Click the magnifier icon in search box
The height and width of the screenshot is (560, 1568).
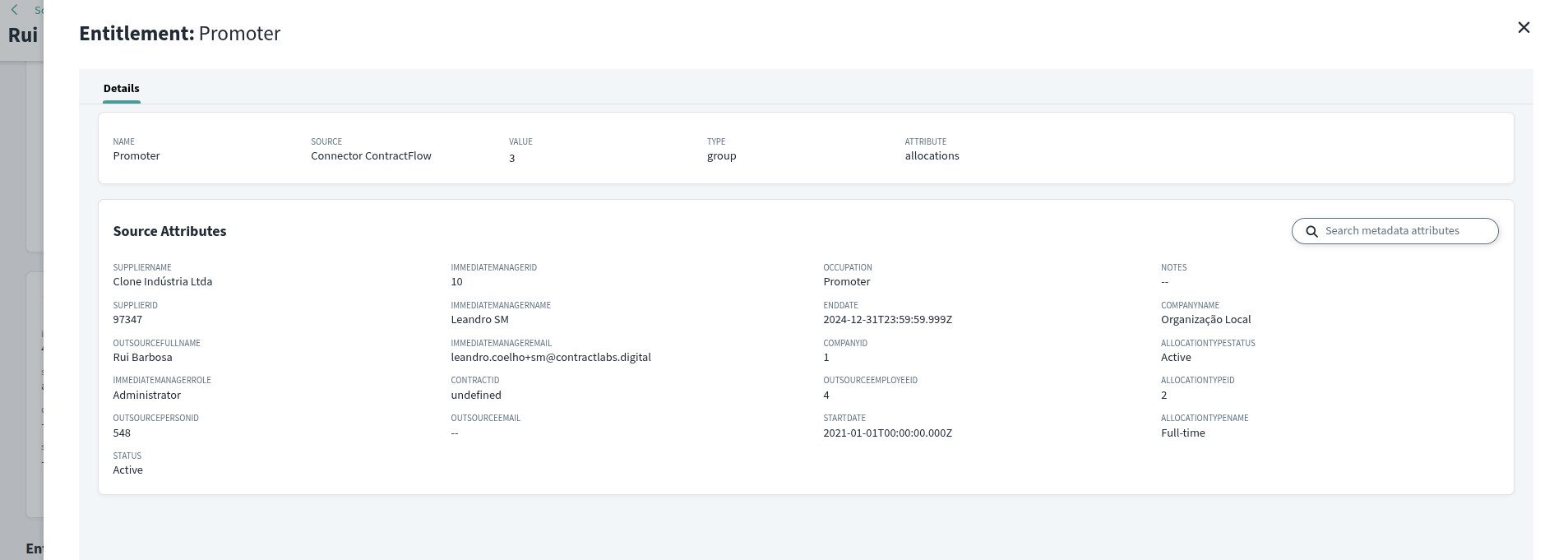click(1311, 232)
